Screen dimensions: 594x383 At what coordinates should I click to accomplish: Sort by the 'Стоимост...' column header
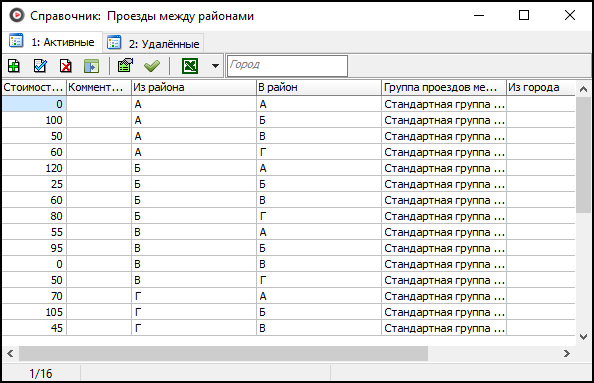coord(34,88)
